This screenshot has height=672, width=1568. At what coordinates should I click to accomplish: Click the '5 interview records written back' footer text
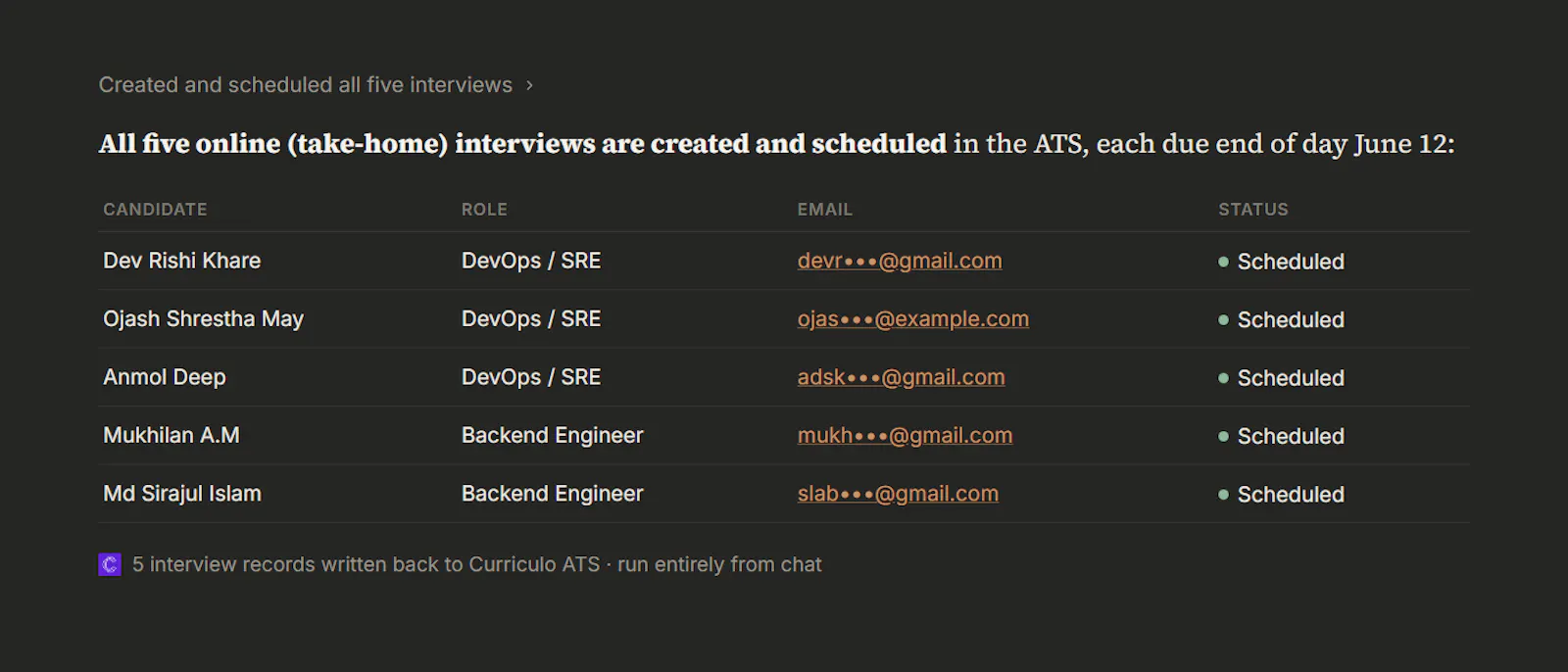pyautogui.click(x=477, y=564)
